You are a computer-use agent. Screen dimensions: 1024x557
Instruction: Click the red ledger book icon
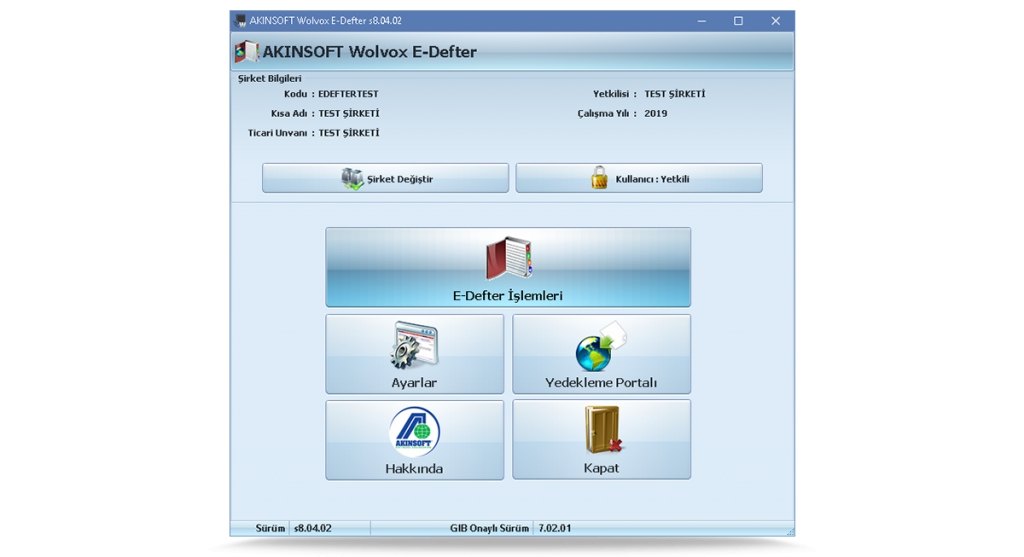509,258
